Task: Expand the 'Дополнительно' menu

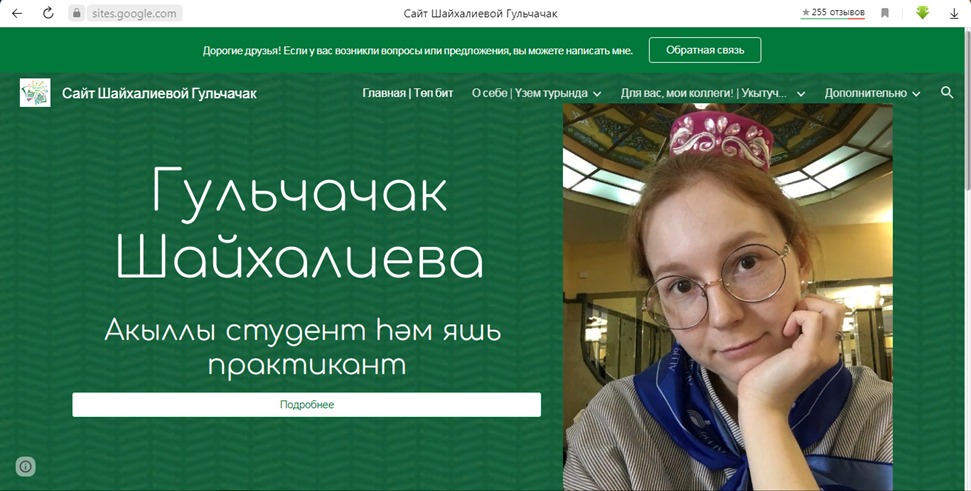Action: pos(872,93)
